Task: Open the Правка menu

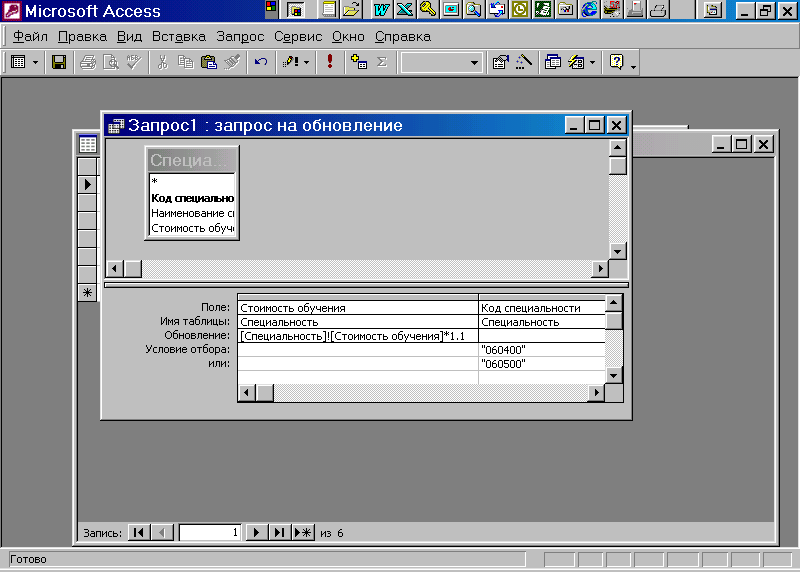Action: 82,37
